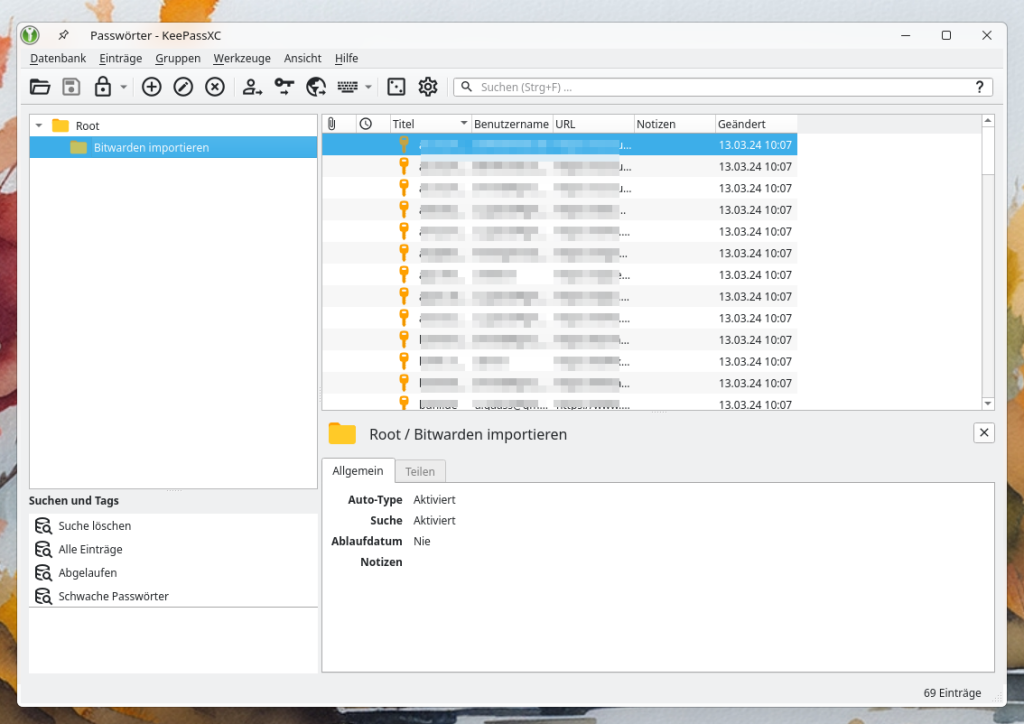This screenshot has height=724, width=1024.
Task: Perform Auto-Type with keyboard icon
Action: pos(347,87)
